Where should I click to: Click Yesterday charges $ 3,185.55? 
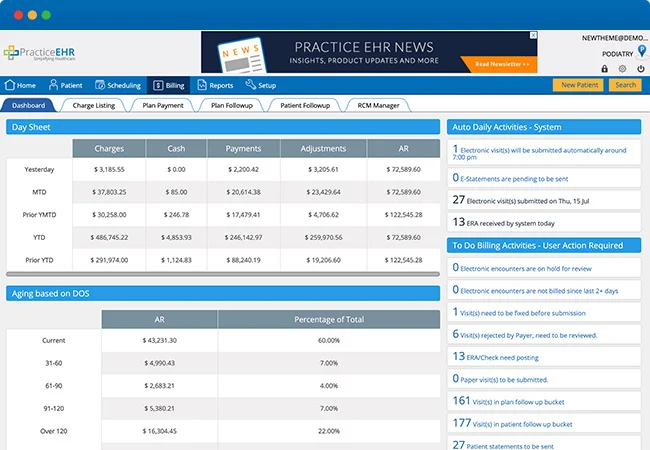(x=109, y=169)
